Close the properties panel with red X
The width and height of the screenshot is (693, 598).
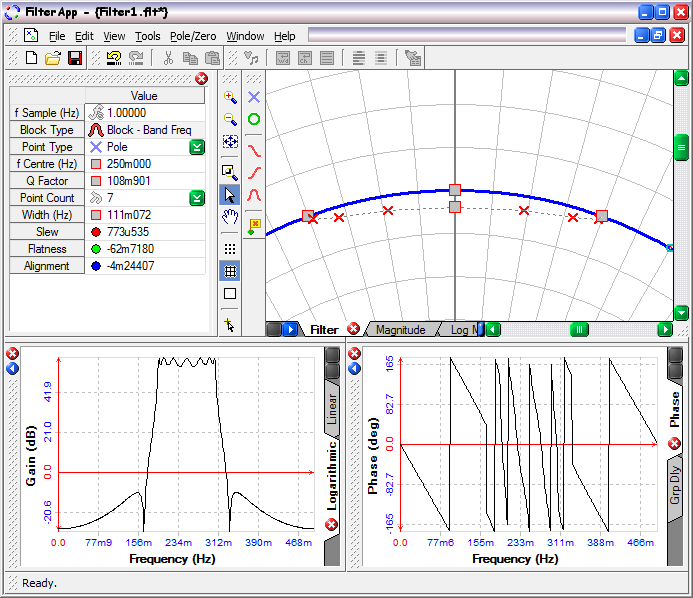(x=202, y=79)
